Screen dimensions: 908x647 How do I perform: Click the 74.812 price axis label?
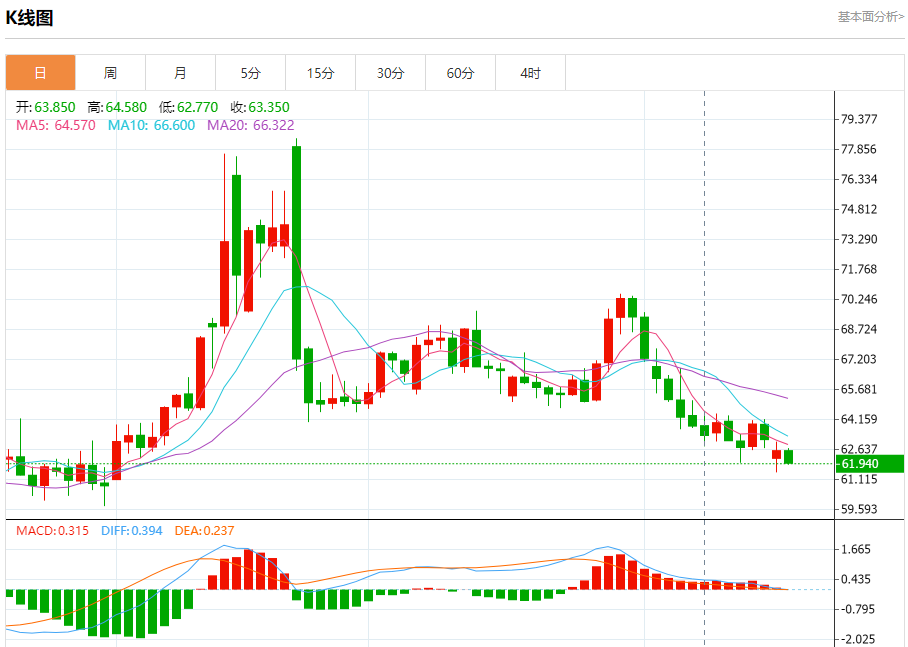(x=859, y=209)
